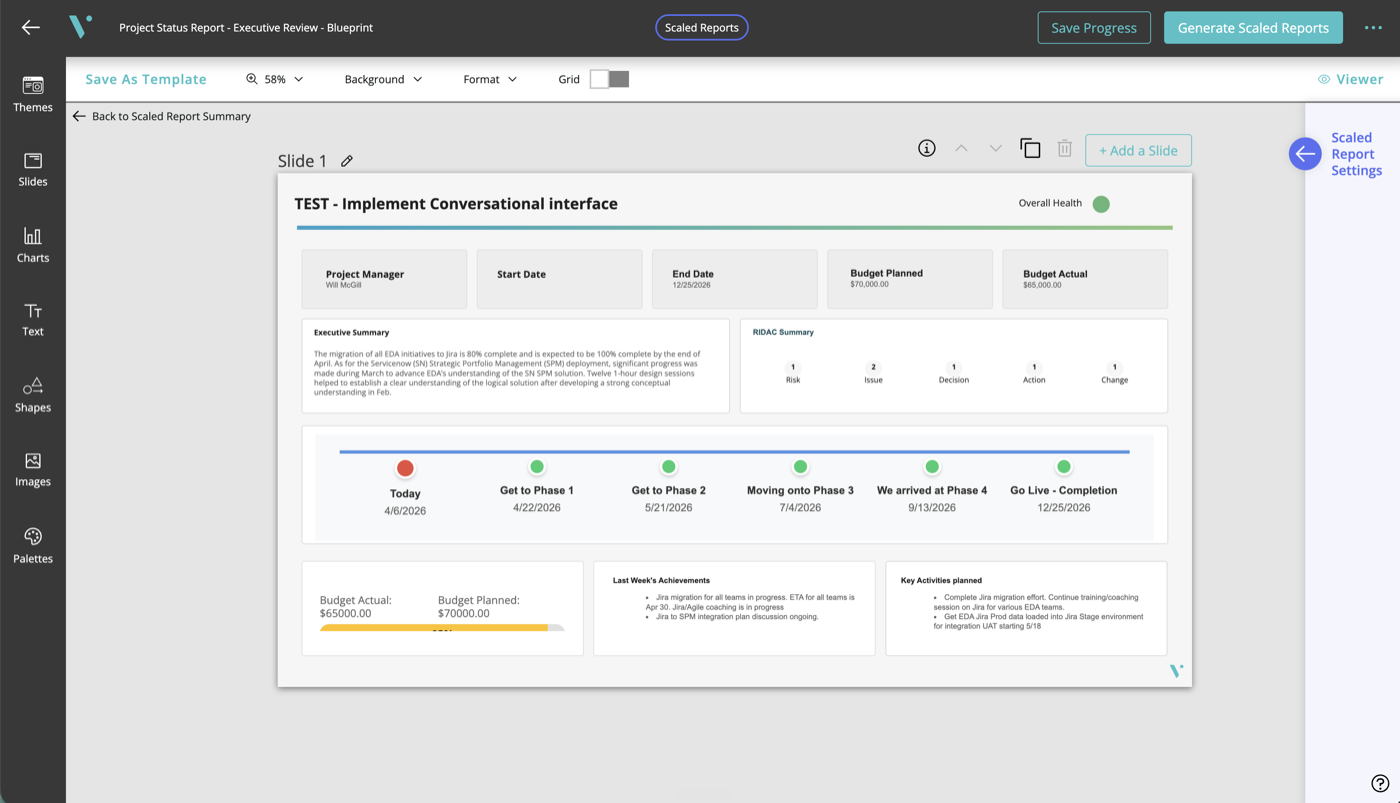Image resolution: width=1400 pixels, height=803 pixels.
Task: Open the Charts panel
Action: (33, 245)
